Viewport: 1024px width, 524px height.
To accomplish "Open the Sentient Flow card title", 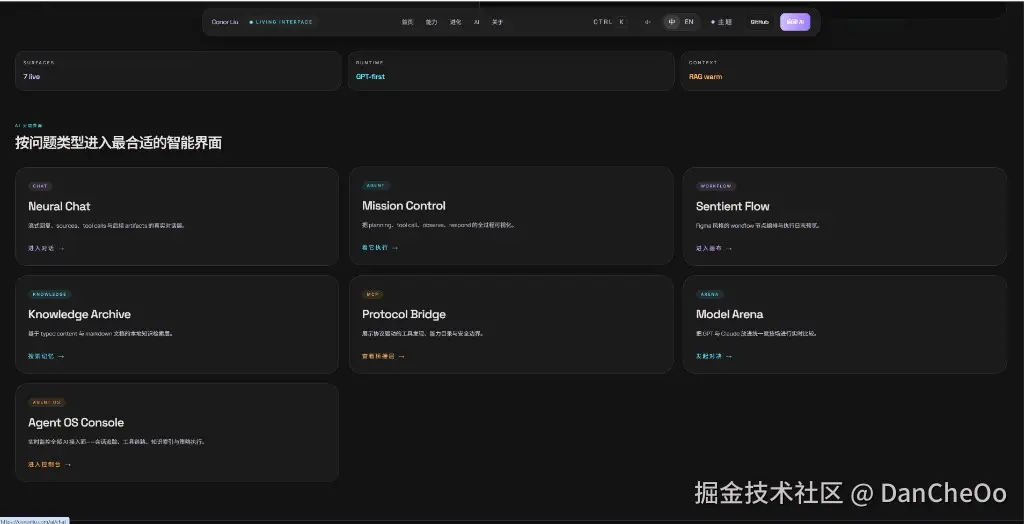I will point(733,206).
